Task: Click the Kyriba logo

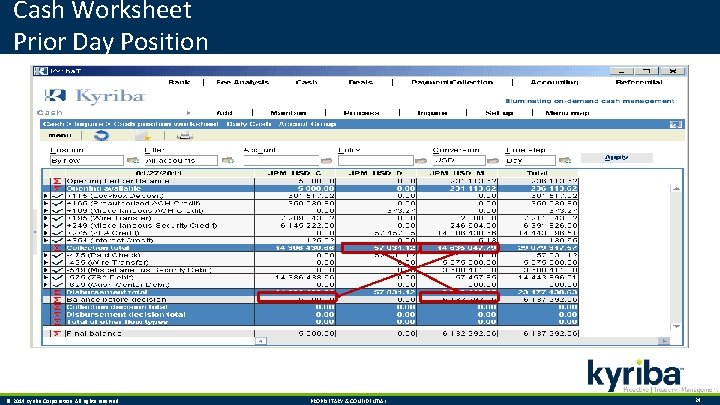Action: (x=96, y=96)
